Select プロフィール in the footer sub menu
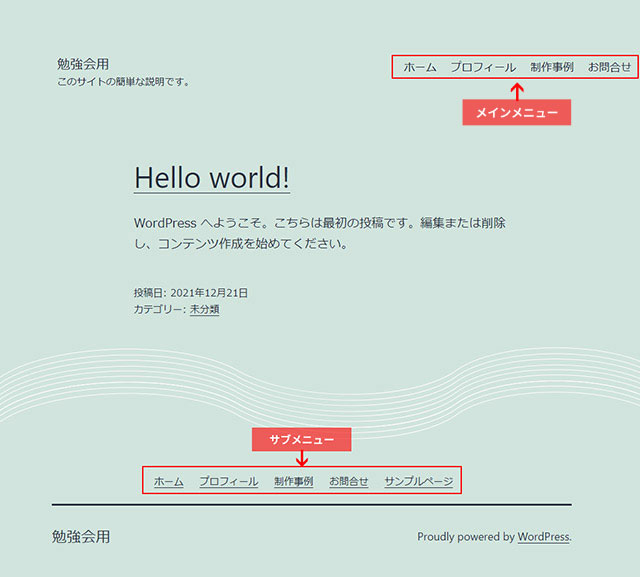Screen dimensions: 640x577 click(229, 482)
